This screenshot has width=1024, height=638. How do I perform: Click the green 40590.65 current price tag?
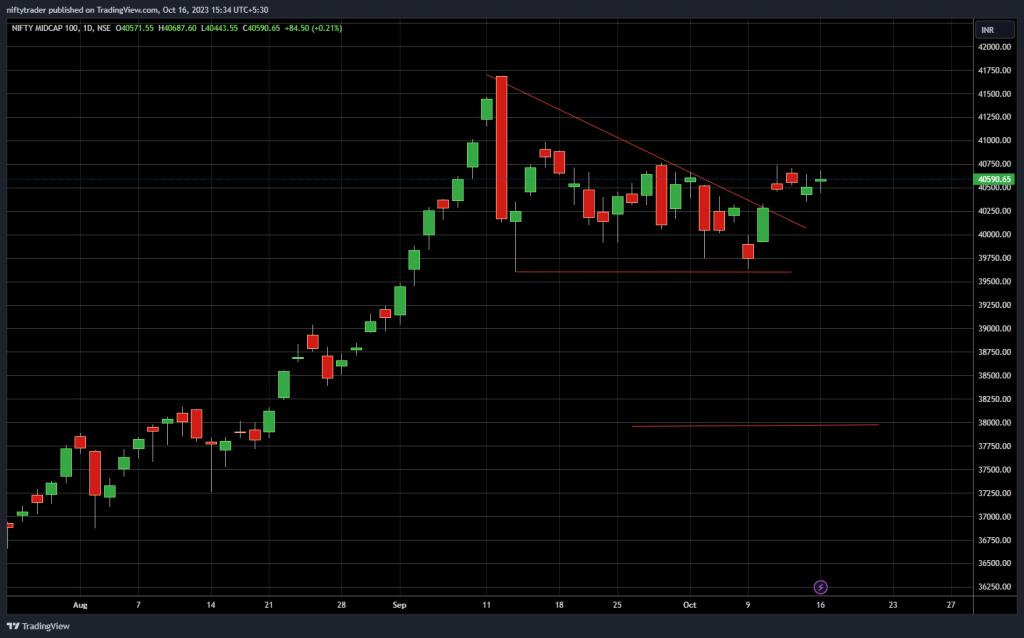coord(994,179)
